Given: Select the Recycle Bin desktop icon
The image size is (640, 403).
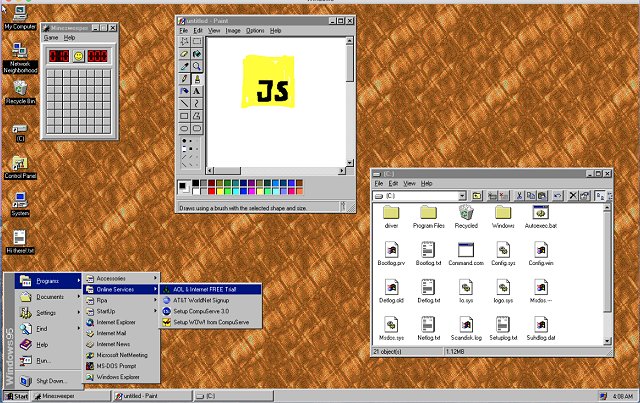Looking at the screenshot, I should click(20, 92).
